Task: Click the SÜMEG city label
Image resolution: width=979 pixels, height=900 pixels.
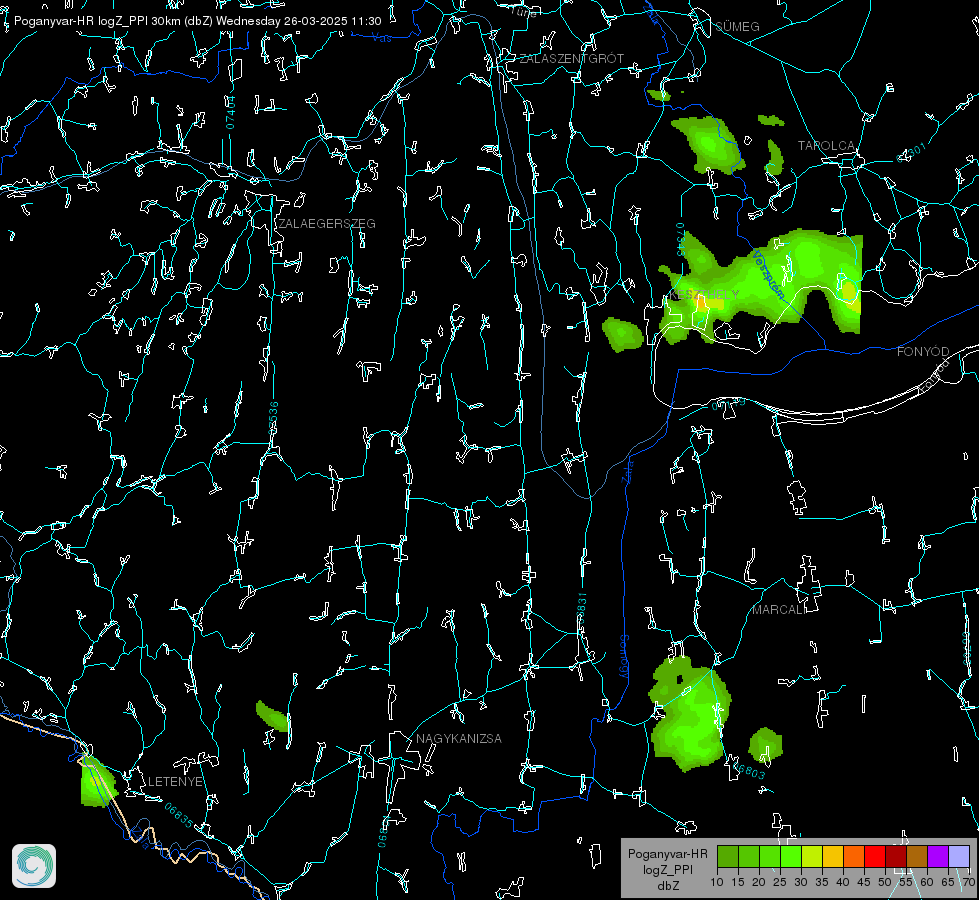Action: [737, 27]
